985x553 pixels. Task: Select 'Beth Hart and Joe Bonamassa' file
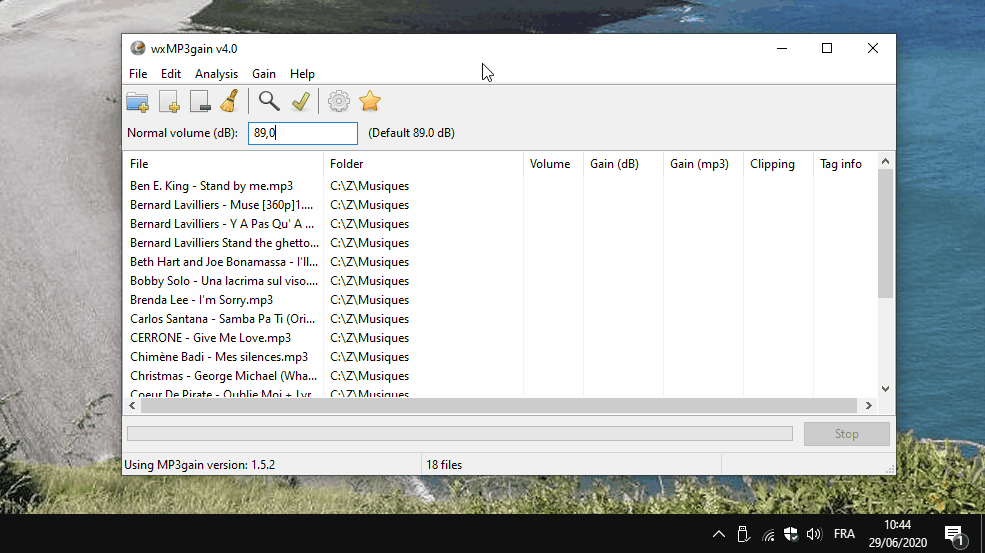[224, 261]
